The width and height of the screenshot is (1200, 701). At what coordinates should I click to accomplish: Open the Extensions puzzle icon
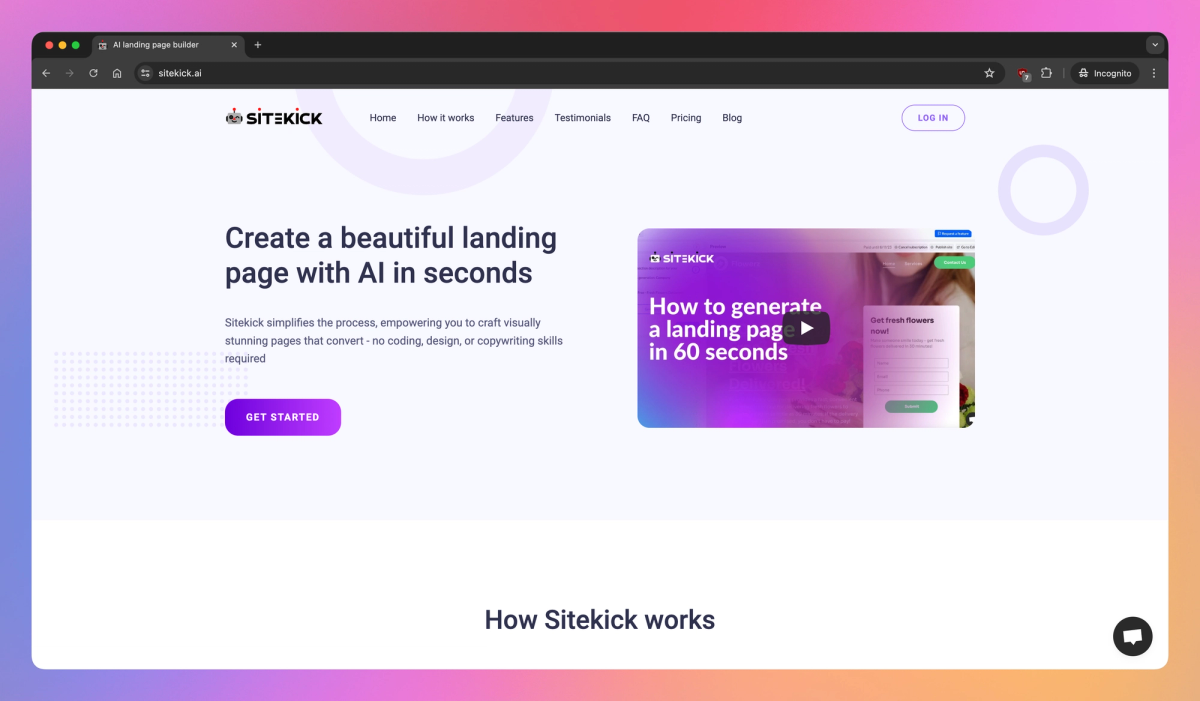1047,73
